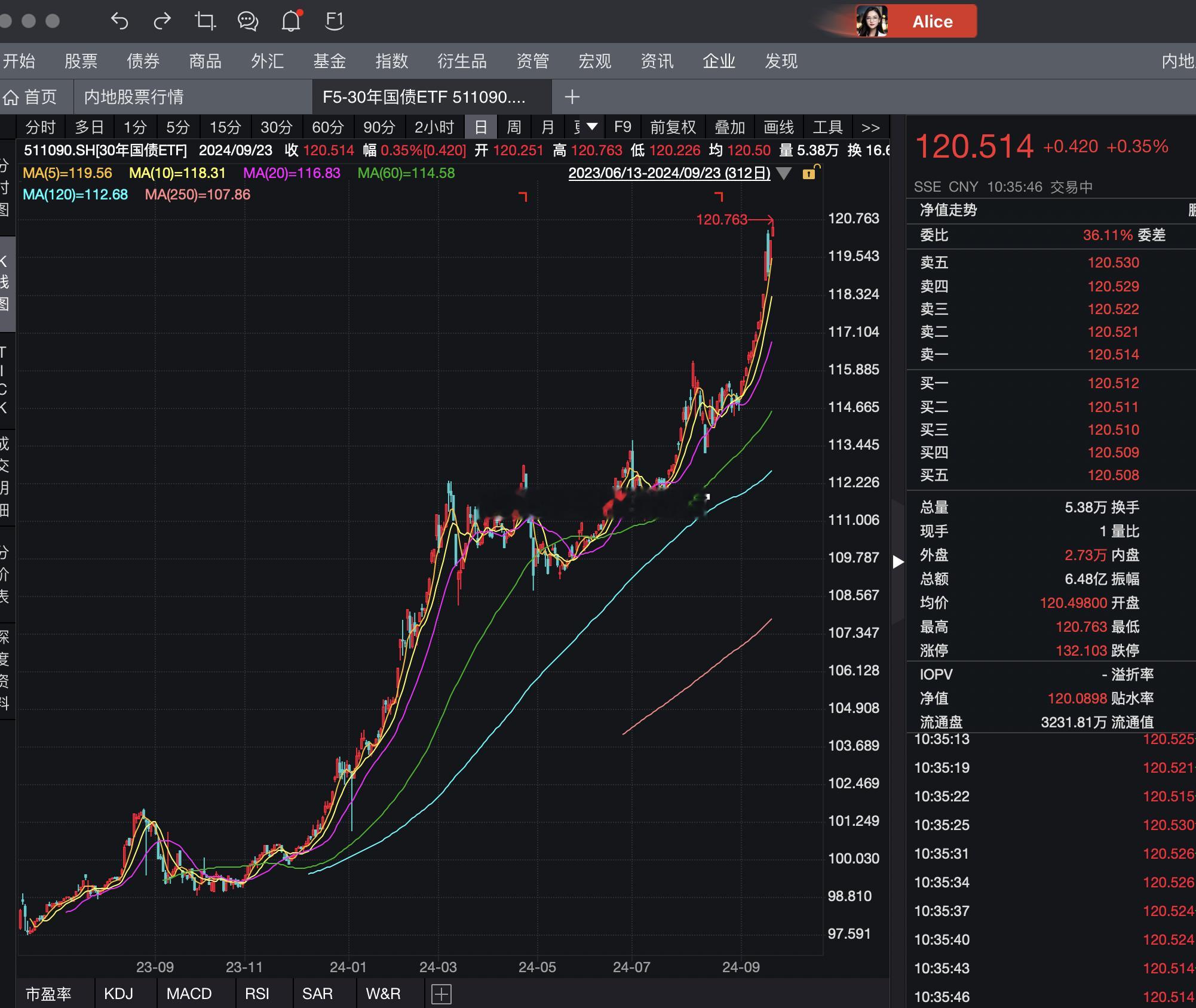Open the 衍生品 menu
1196x1008 pixels.
(462, 61)
